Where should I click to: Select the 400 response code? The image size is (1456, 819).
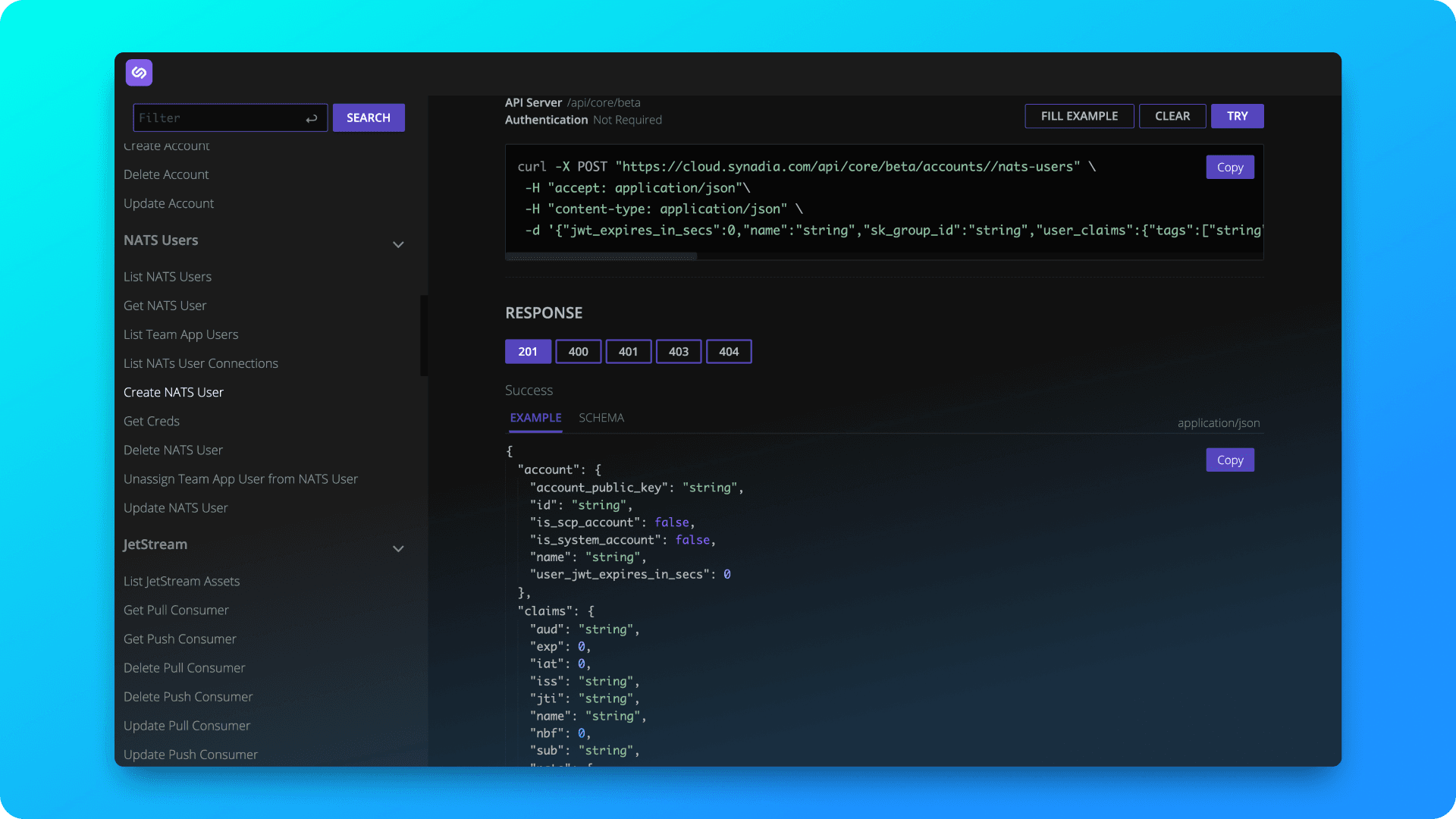coord(578,352)
